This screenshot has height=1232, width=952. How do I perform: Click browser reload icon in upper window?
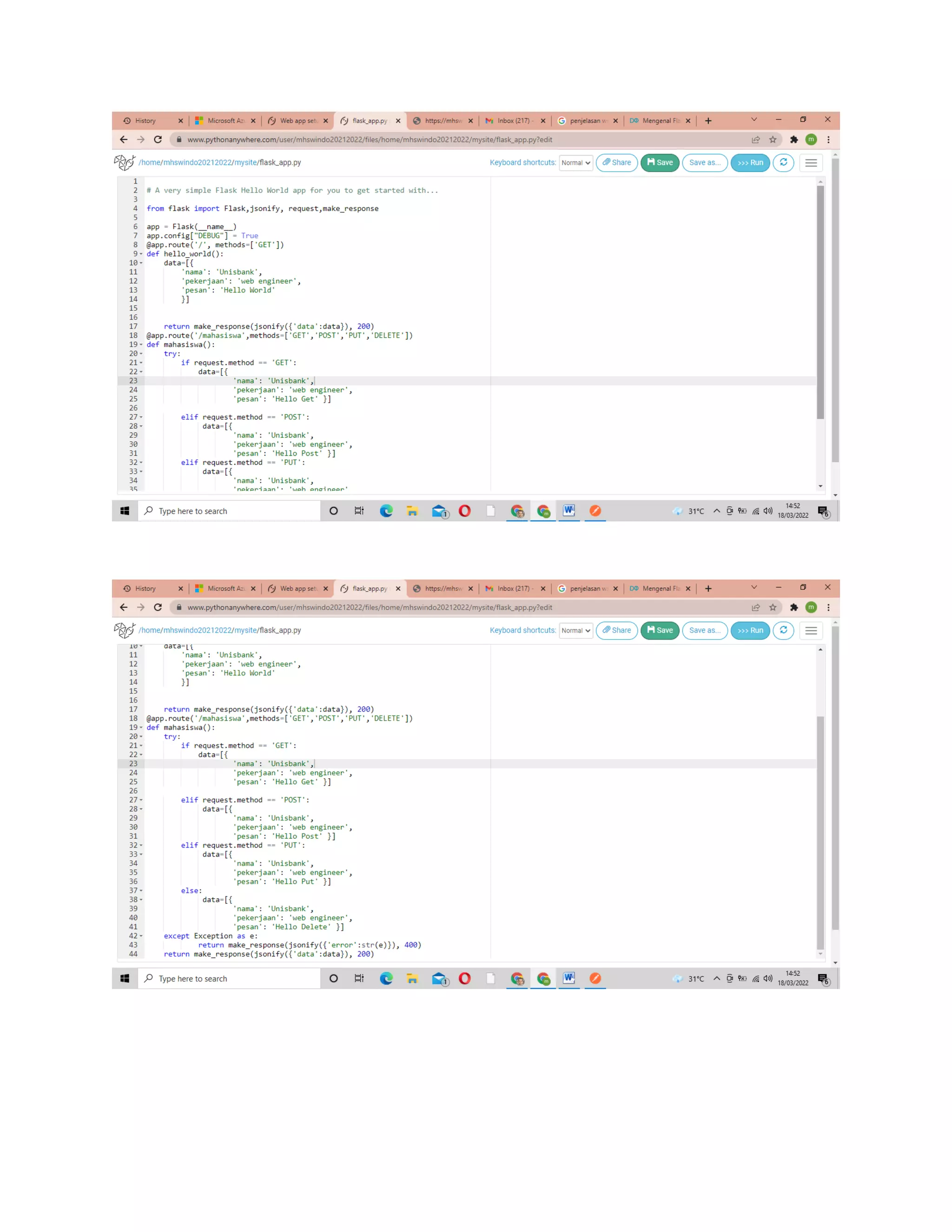[x=158, y=139]
